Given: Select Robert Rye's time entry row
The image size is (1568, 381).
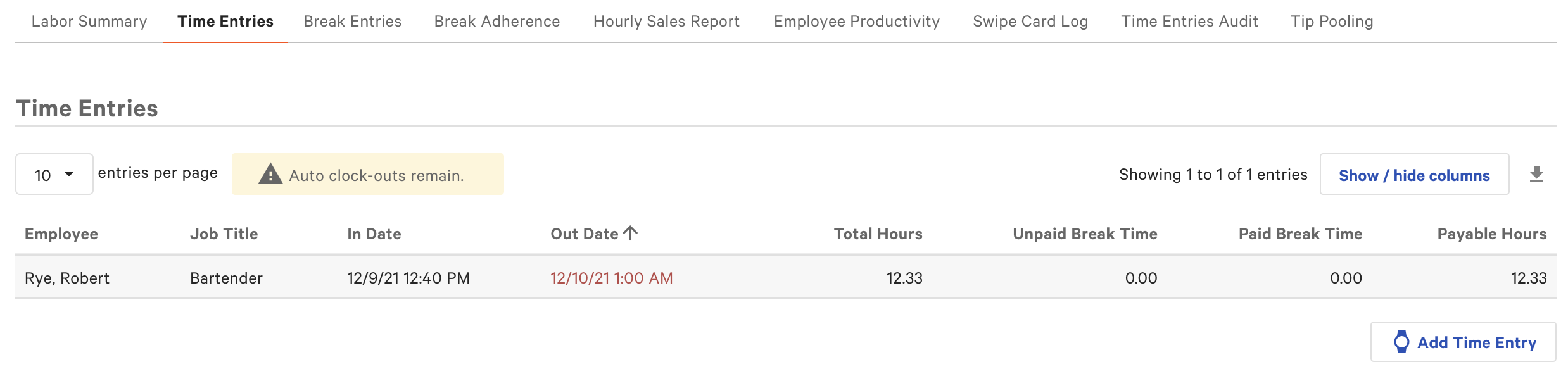Looking at the screenshot, I should click(x=443, y=277).
